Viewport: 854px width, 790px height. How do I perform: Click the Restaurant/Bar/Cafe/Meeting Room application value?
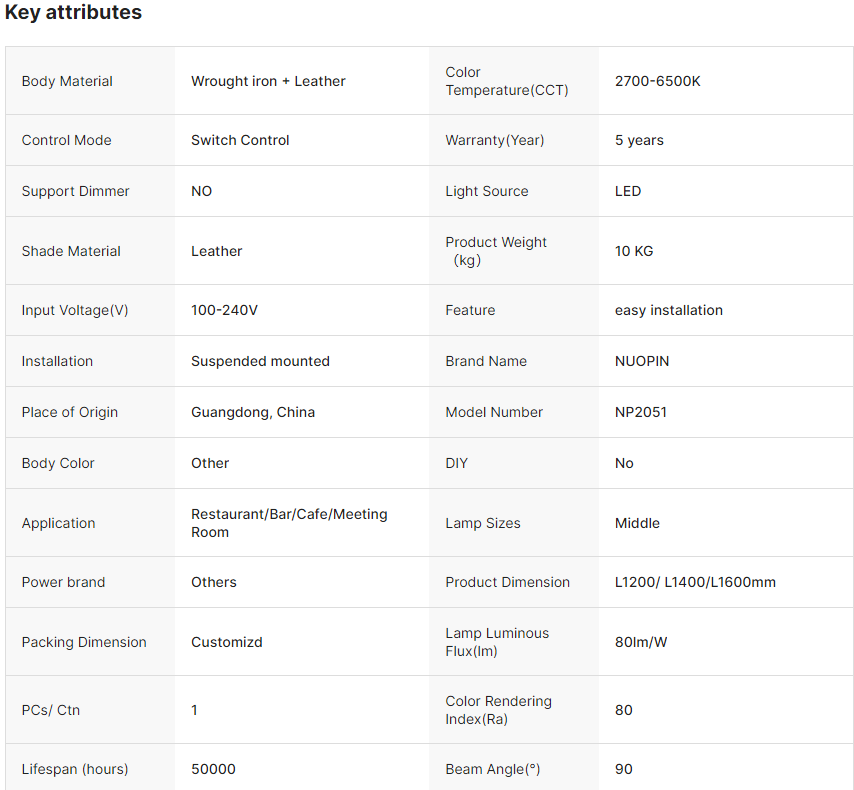[289, 523]
